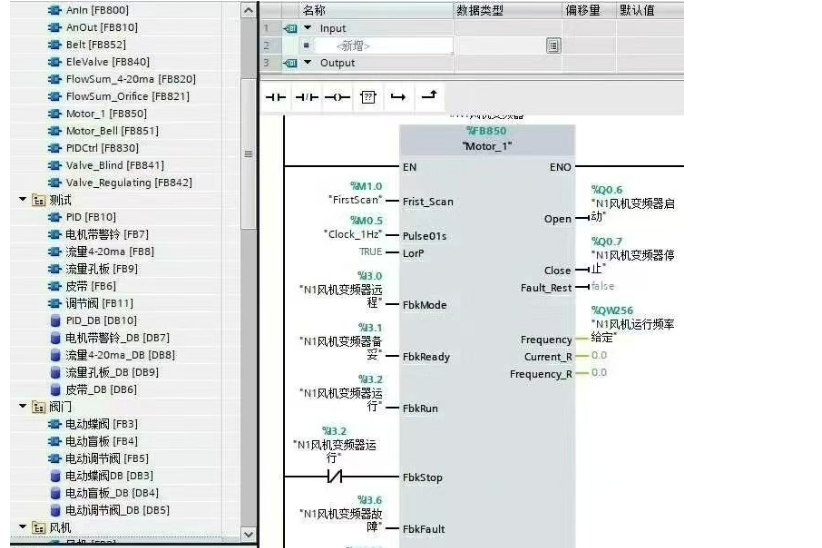Viewport: 822px width, 548px height.
Task: Select FlowSum_4-20ma [FB820] block
Action: (x=131, y=79)
